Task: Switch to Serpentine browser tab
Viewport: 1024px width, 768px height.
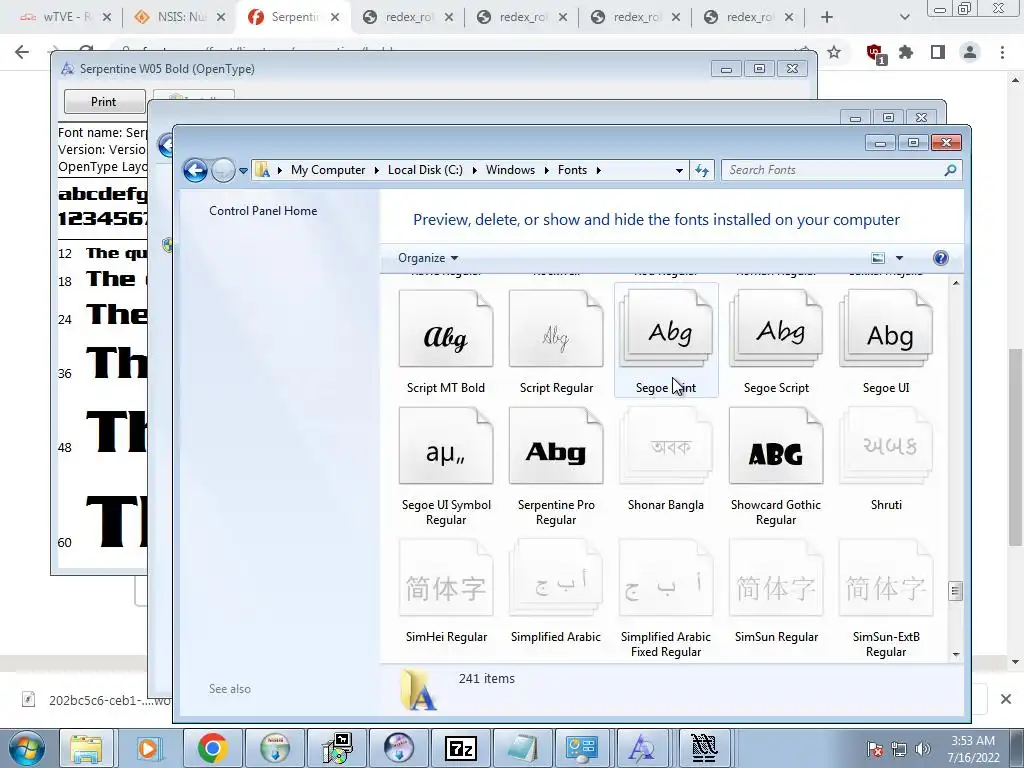Action: 294,17
